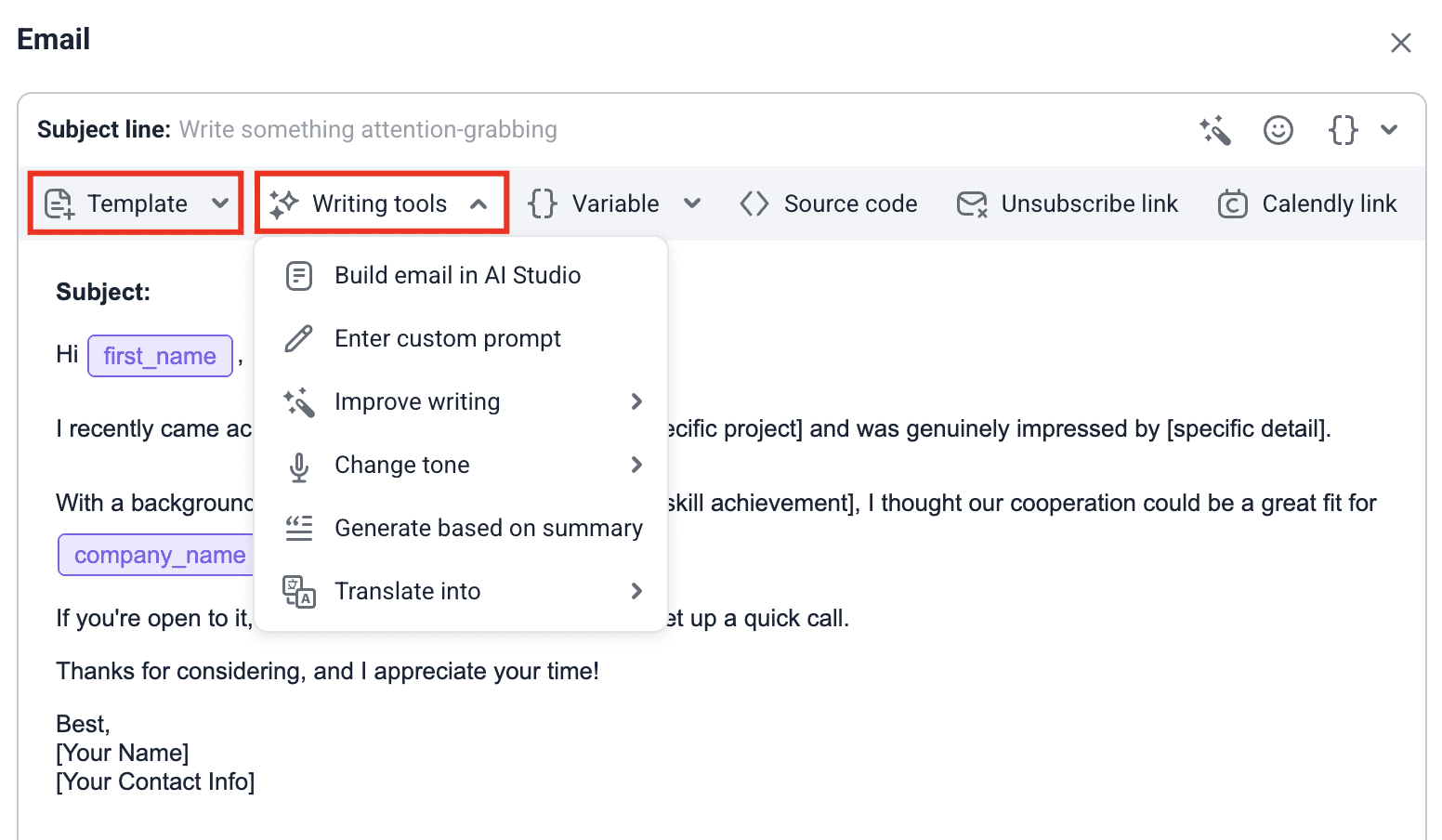Click the Variable curly braces icon in toolbar
Image resolution: width=1442 pixels, height=840 pixels.
pyautogui.click(x=543, y=203)
